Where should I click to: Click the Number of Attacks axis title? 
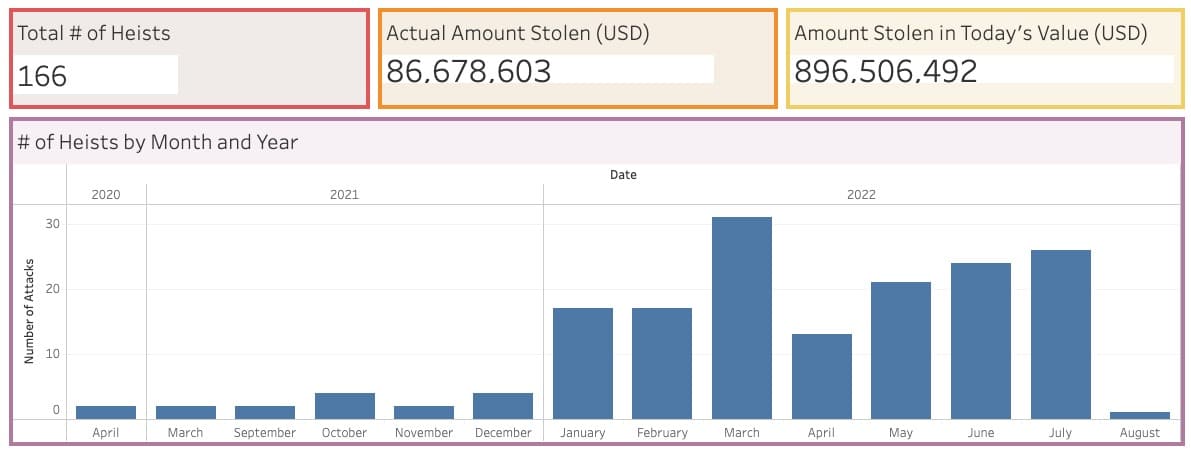(x=30, y=311)
